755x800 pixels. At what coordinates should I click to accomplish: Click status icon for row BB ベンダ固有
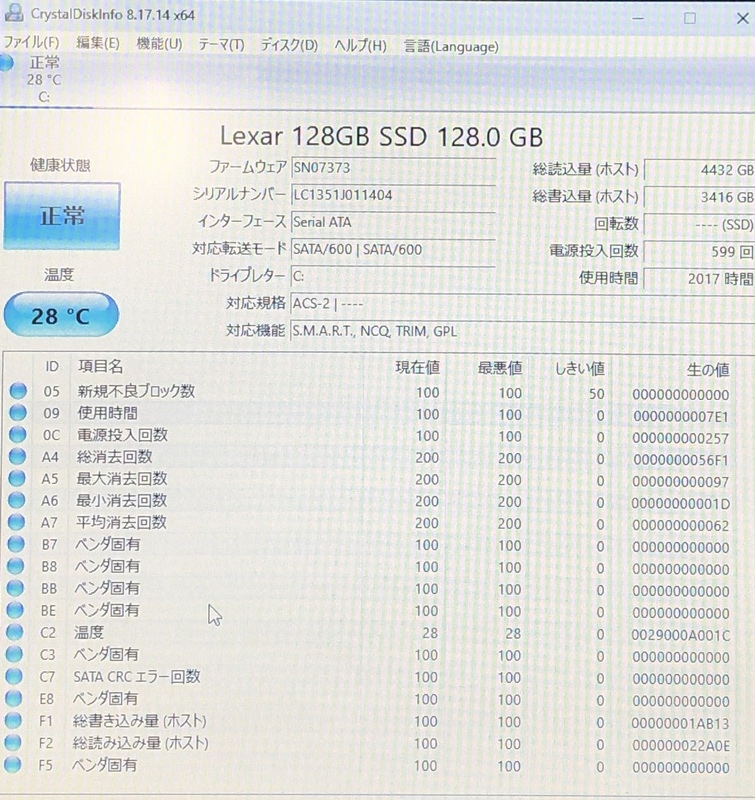15,588
